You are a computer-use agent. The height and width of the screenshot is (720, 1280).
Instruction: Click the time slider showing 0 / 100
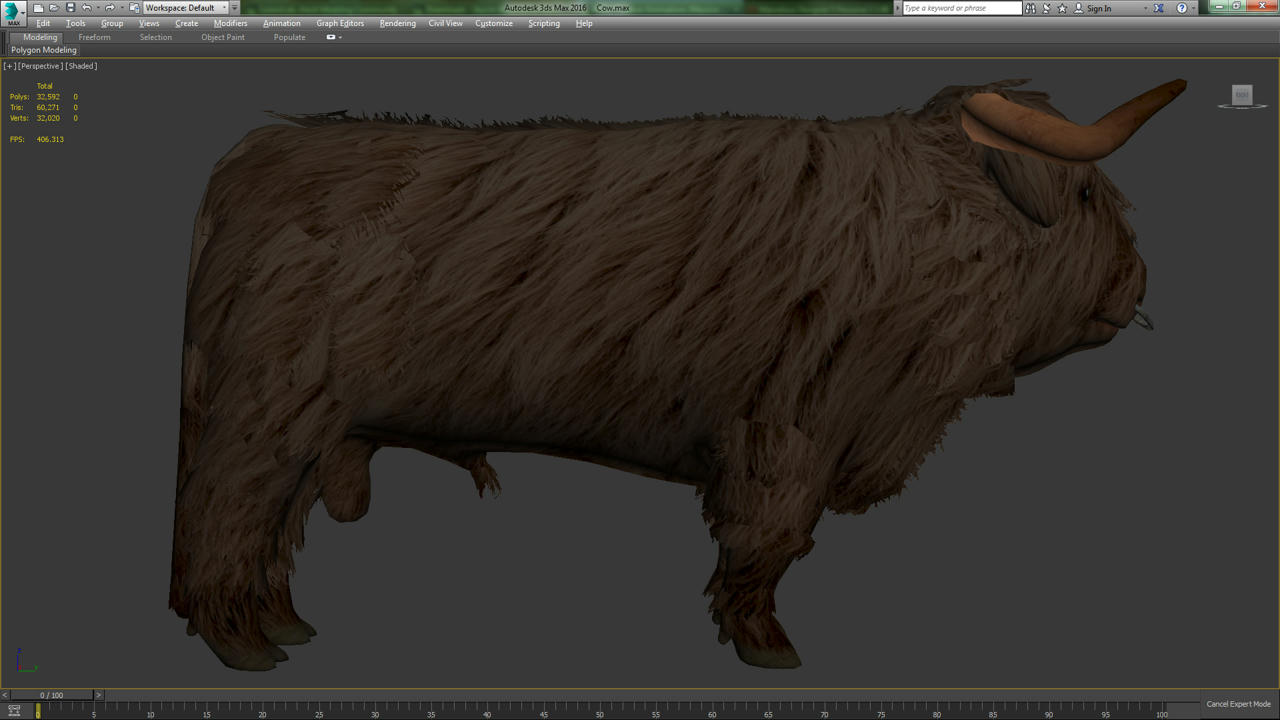51,695
